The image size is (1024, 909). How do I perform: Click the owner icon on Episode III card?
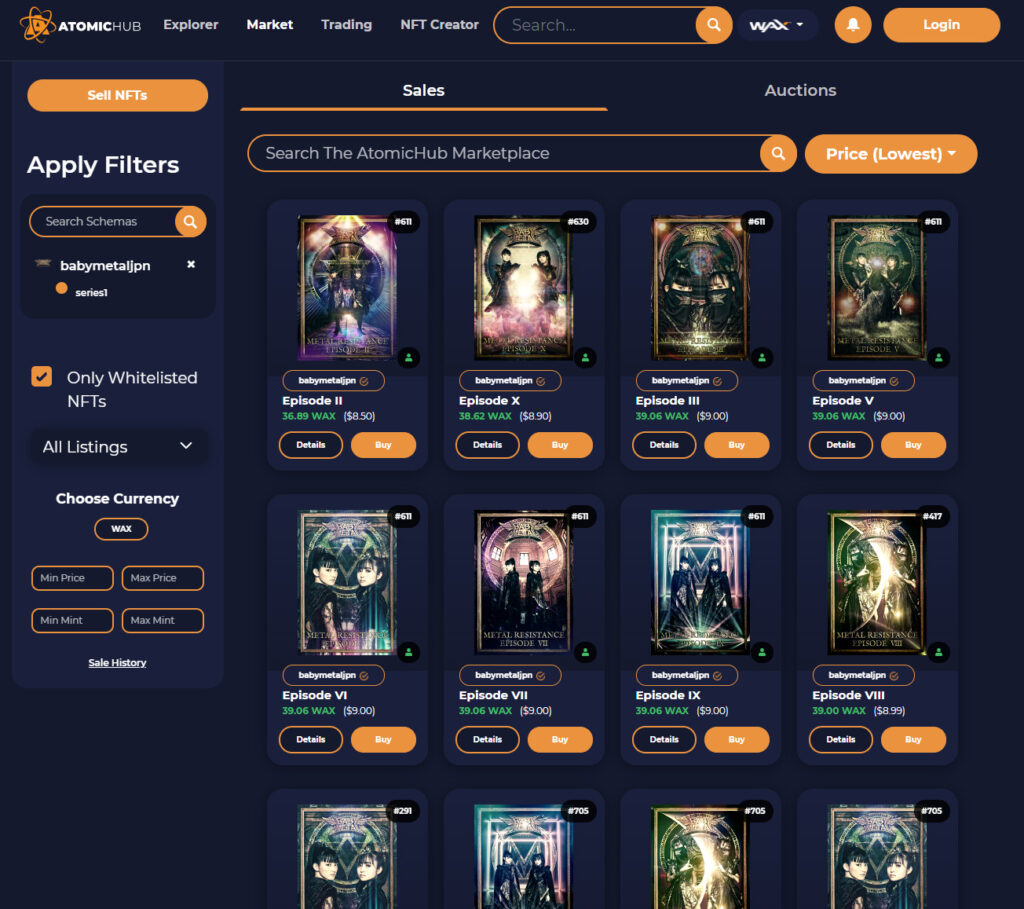(761, 357)
